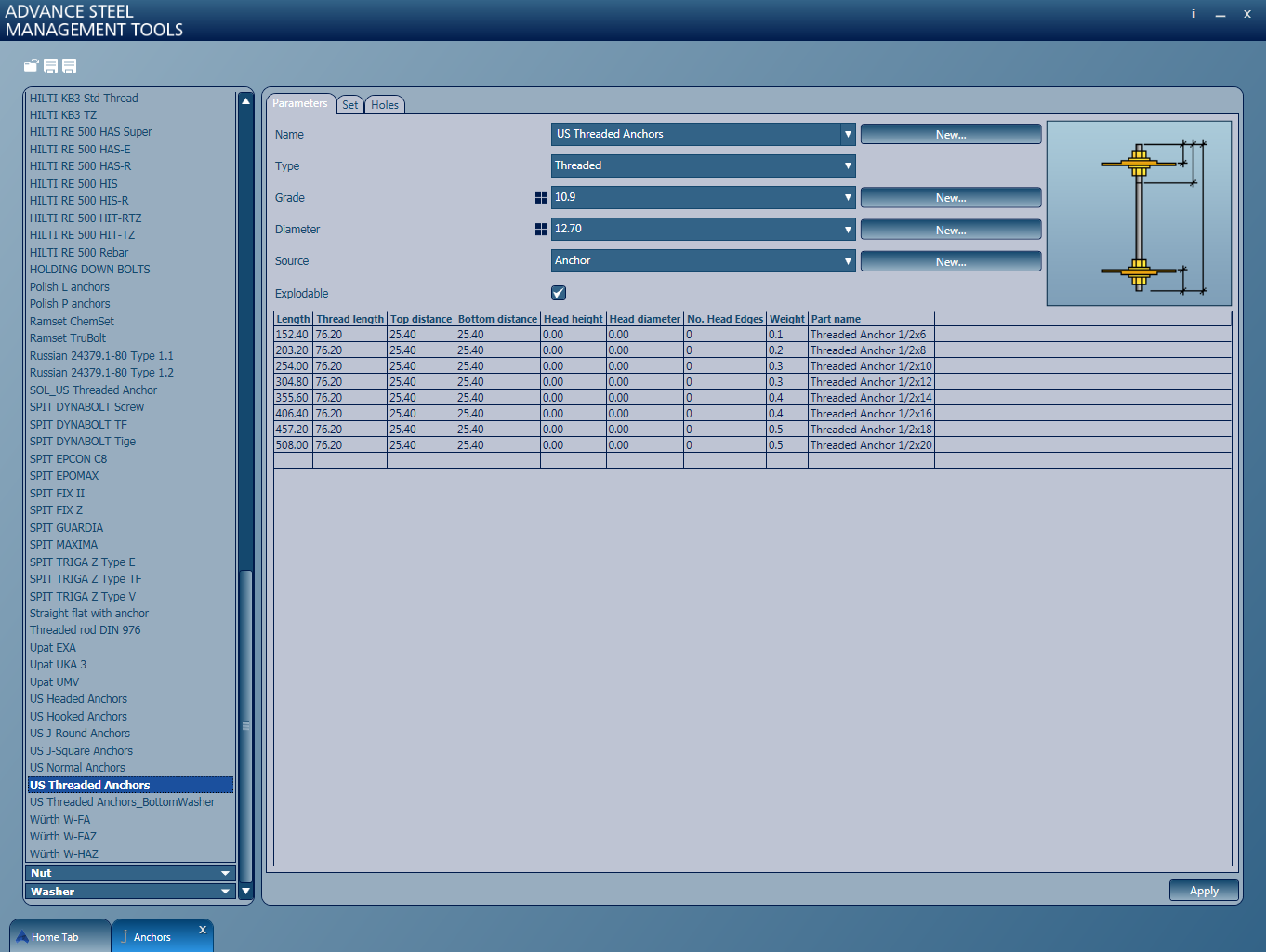Click the Head diameter column header
Screen dimensions: 1266x952
coord(645,319)
